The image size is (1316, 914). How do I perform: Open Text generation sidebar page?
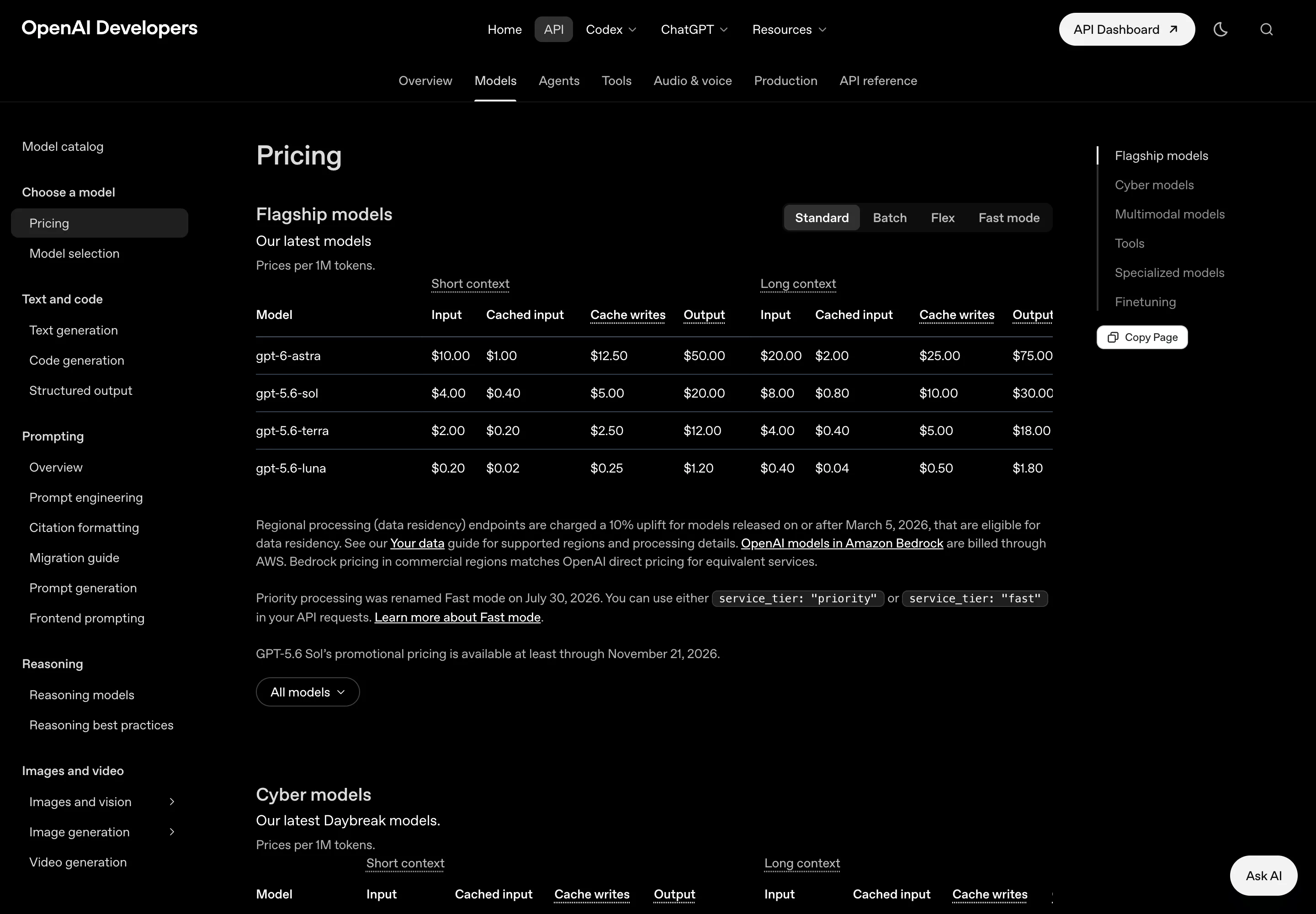[73, 330]
